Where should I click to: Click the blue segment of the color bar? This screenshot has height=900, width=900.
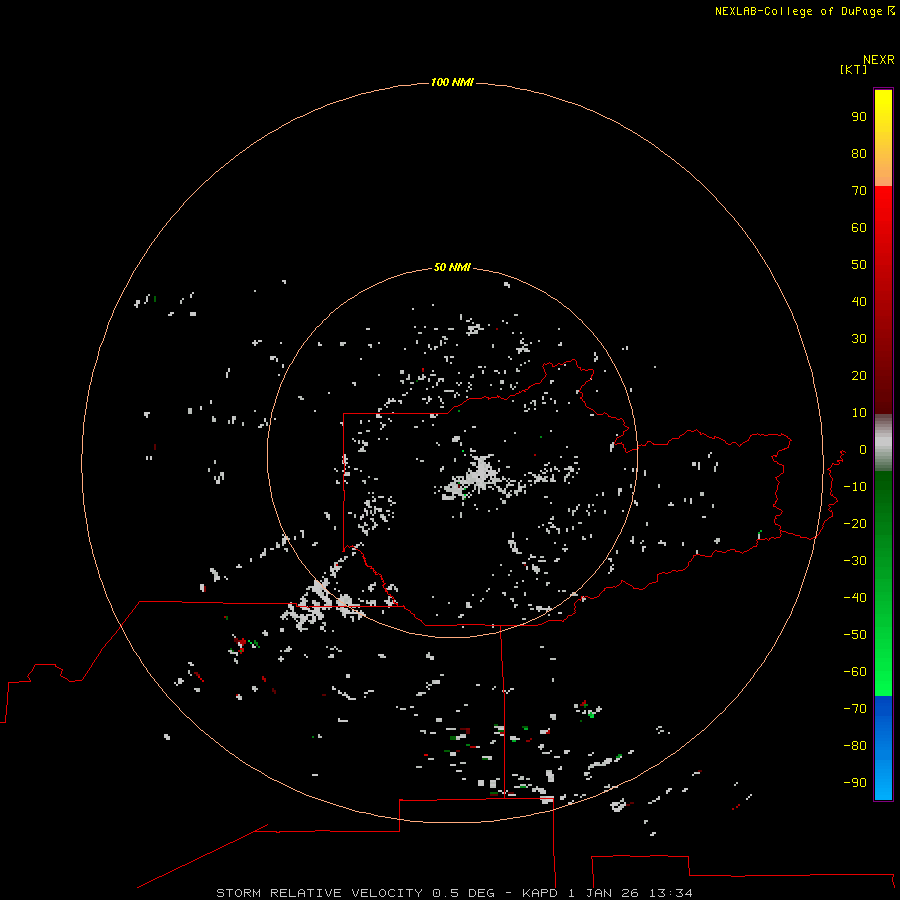click(883, 748)
